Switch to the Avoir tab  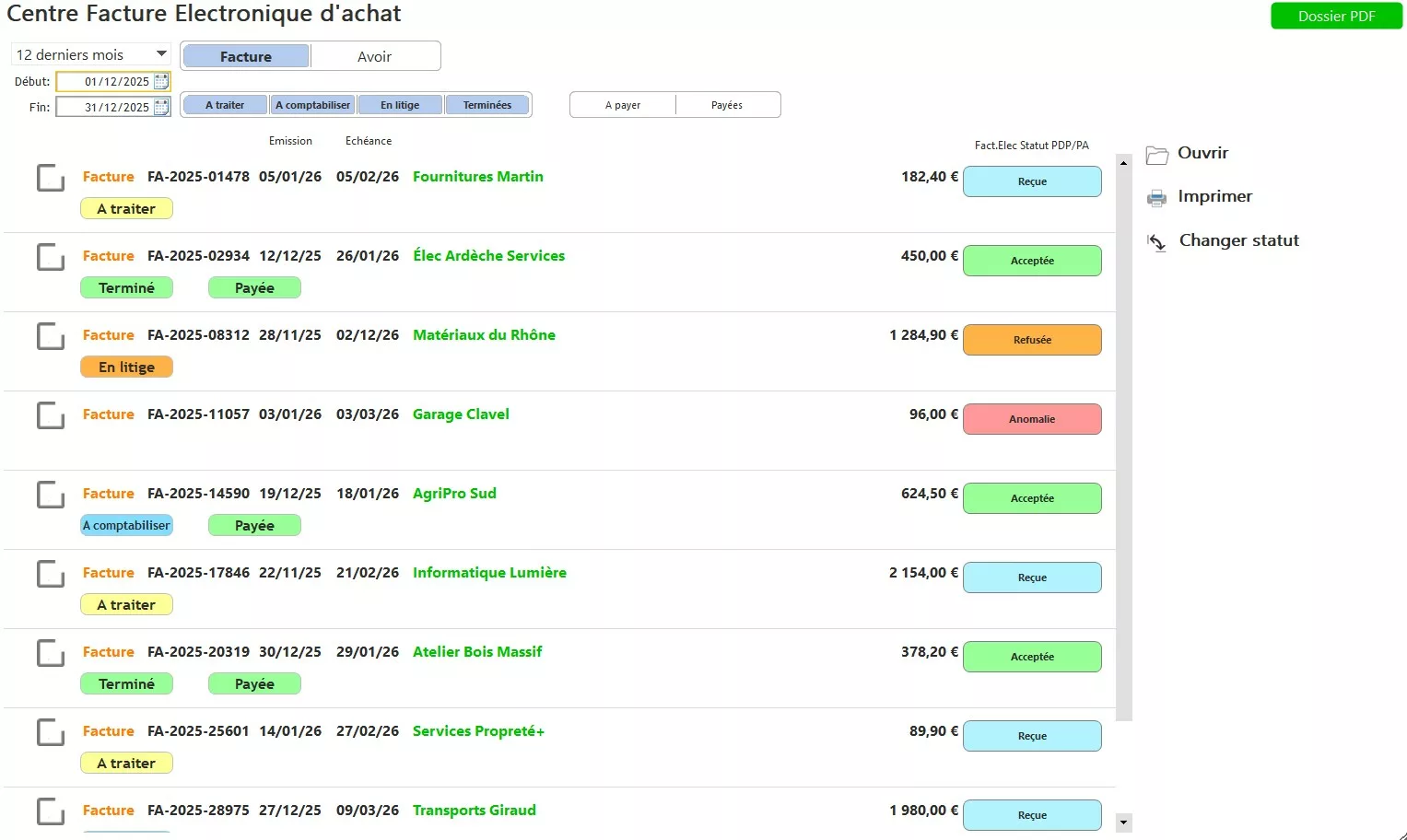click(x=374, y=56)
